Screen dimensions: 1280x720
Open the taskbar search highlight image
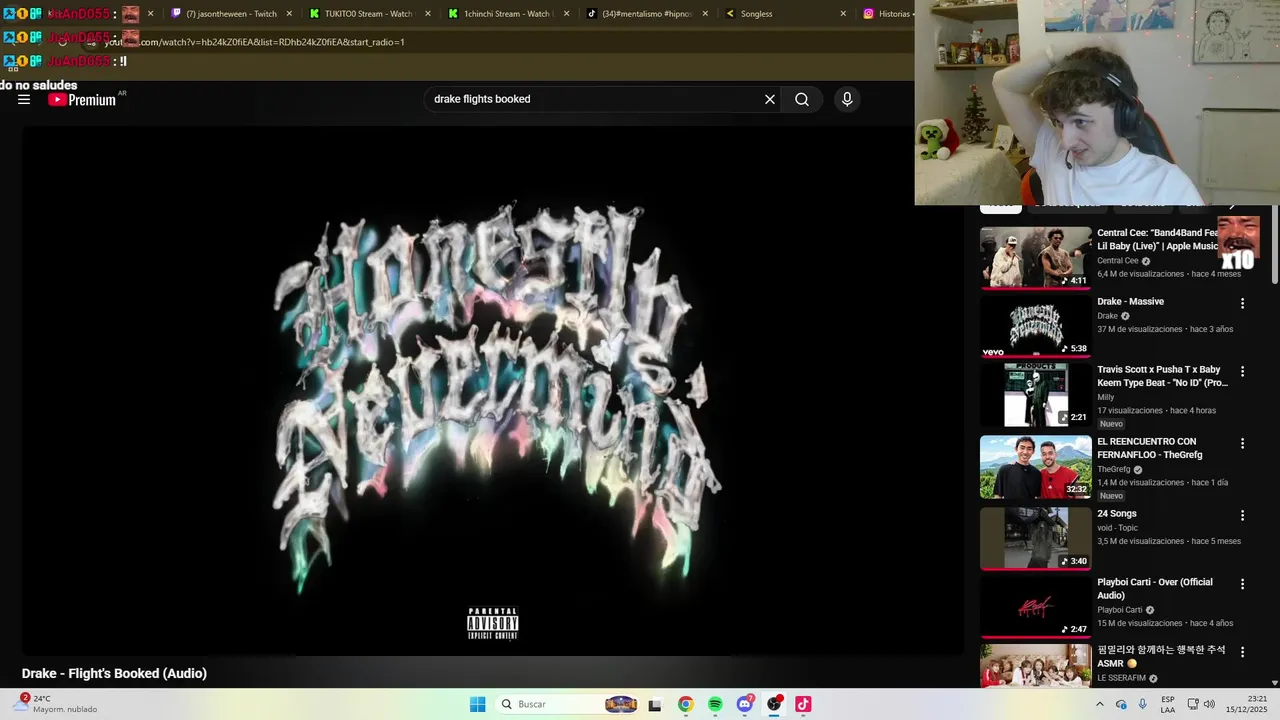621,704
